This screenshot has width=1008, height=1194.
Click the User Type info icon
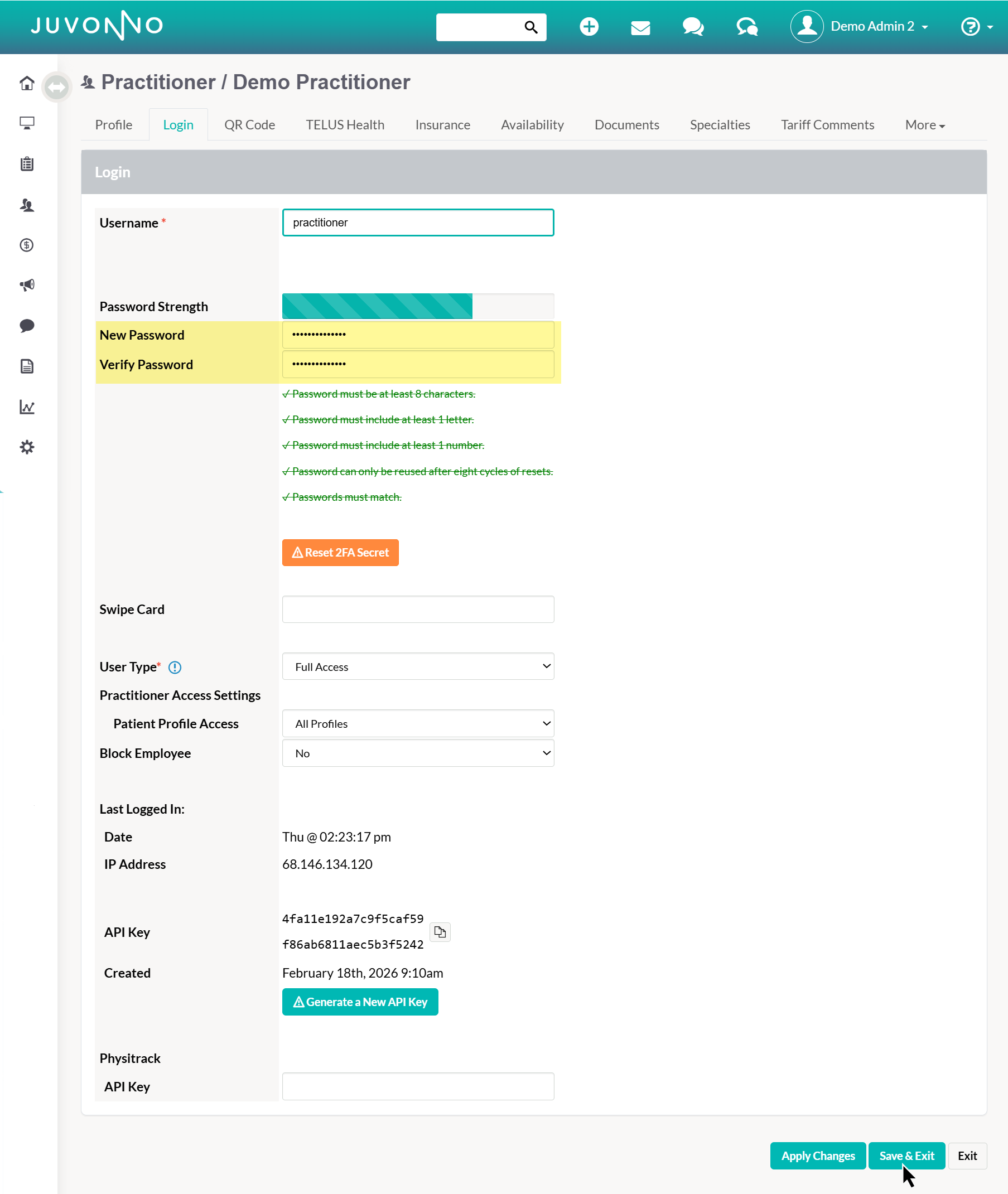175,668
